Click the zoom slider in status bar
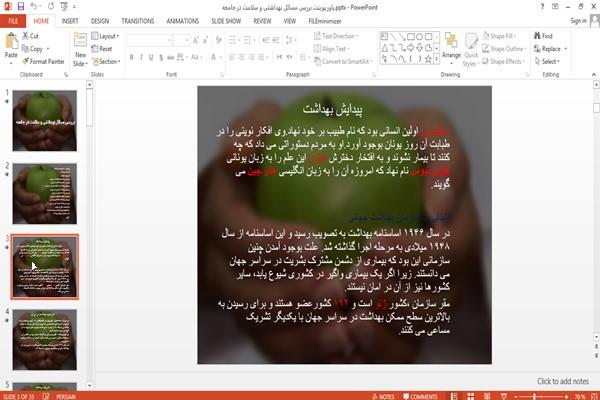The image size is (600, 400). [x=541, y=397]
